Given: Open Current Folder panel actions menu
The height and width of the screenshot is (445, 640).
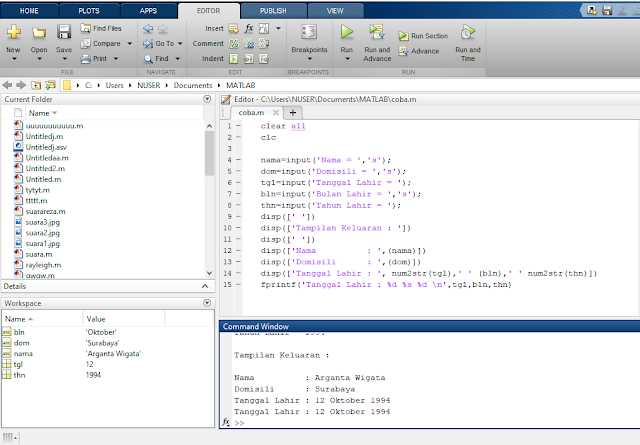Looking at the screenshot, I should pos(207,99).
